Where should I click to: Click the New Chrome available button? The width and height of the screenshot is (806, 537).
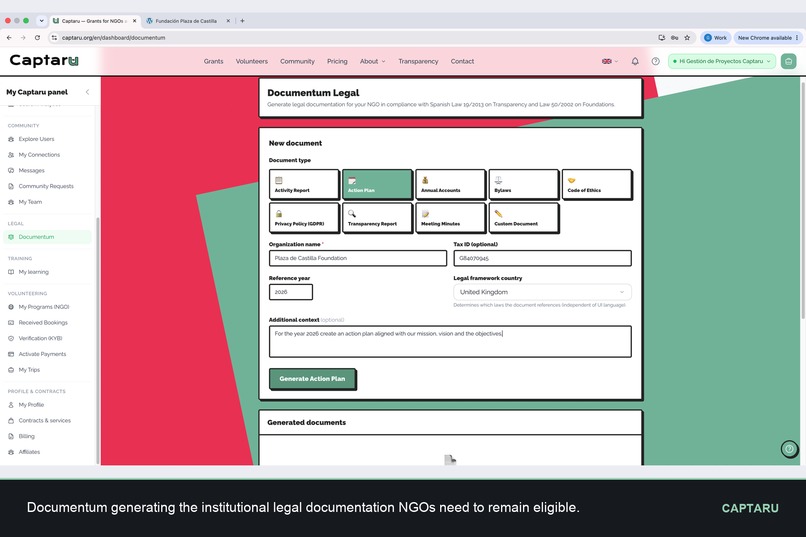tap(768, 38)
